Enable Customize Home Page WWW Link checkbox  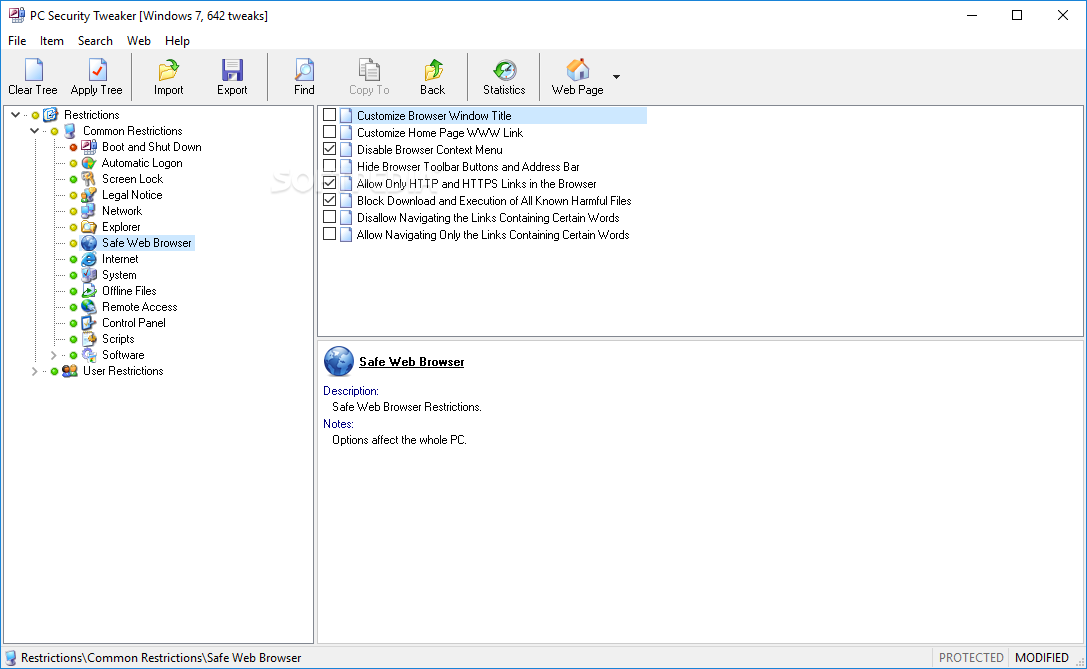330,132
